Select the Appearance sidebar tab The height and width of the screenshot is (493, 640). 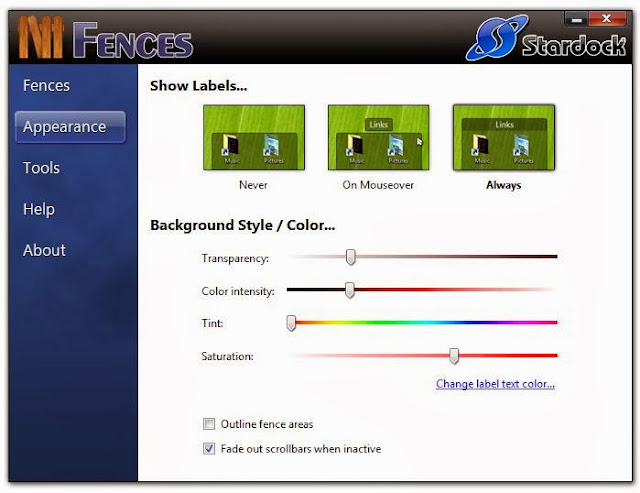(x=70, y=127)
